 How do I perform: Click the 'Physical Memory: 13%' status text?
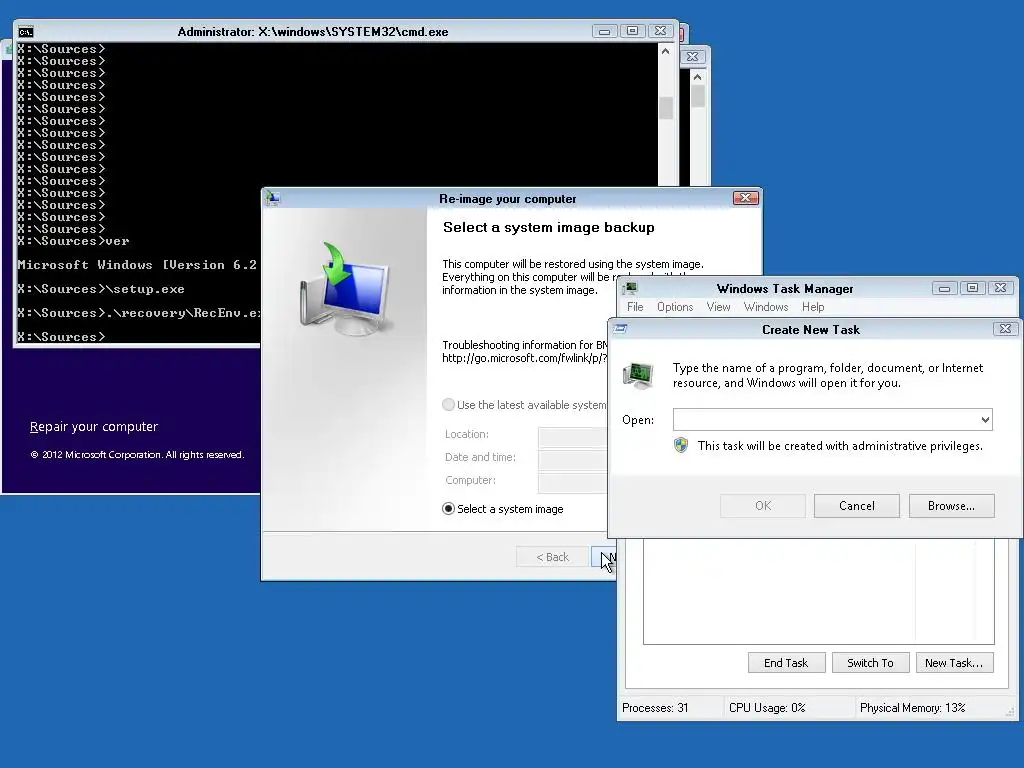click(912, 708)
